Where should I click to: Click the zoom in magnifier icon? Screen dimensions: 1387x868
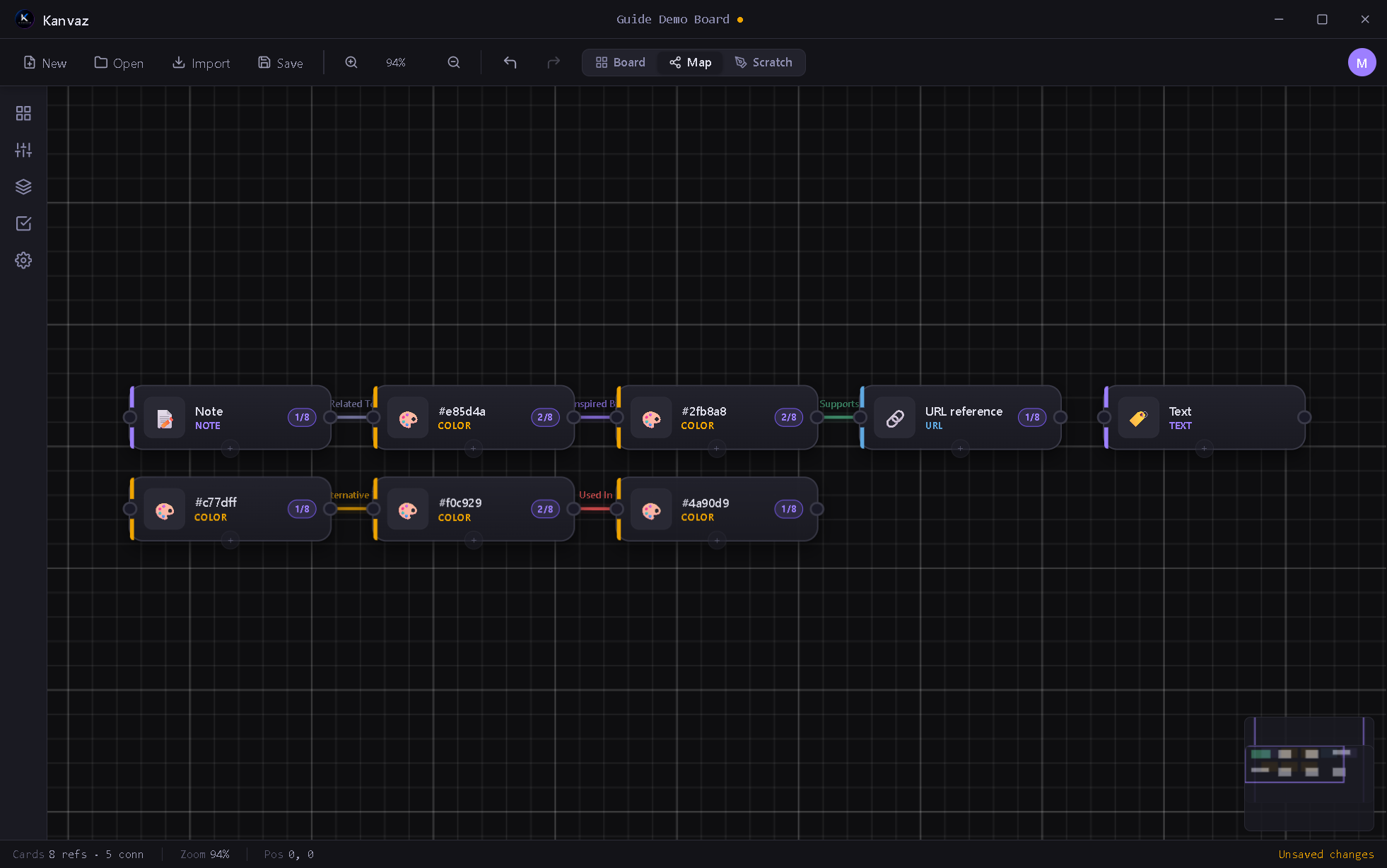[351, 62]
